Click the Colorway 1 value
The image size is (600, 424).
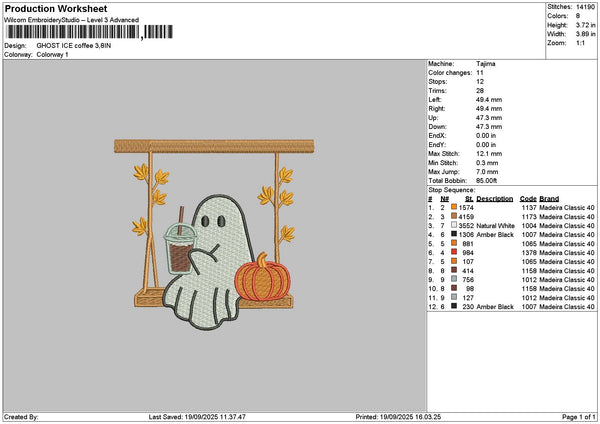click(54, 54)
